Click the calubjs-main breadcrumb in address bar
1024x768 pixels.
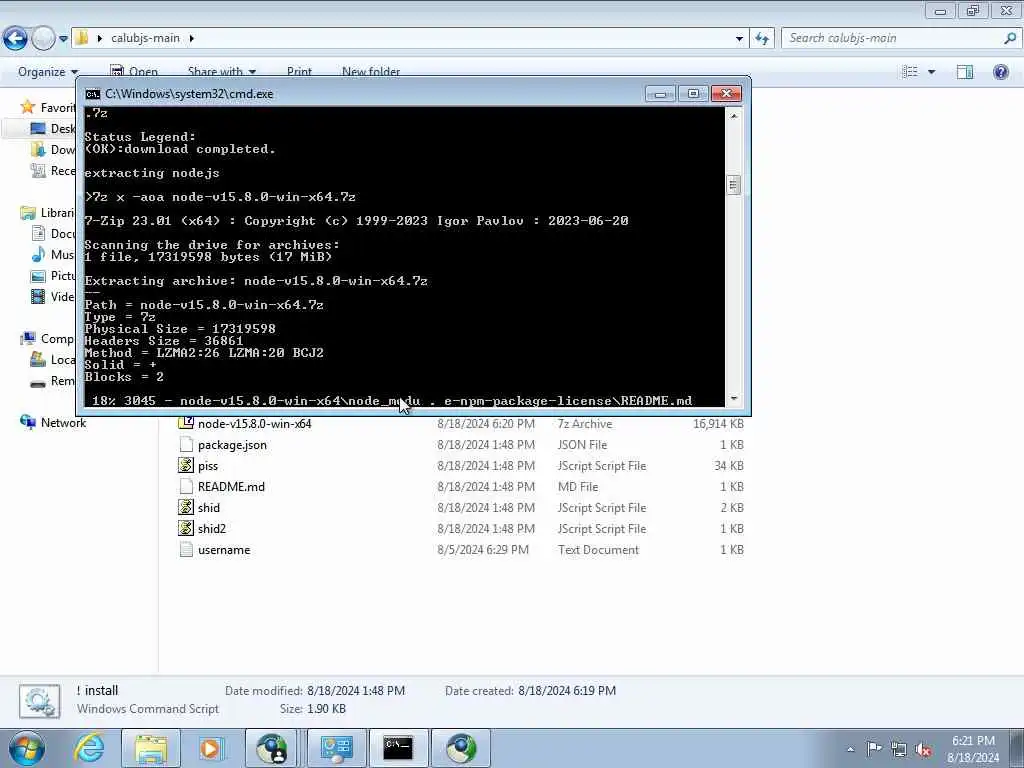coord(145,38)
